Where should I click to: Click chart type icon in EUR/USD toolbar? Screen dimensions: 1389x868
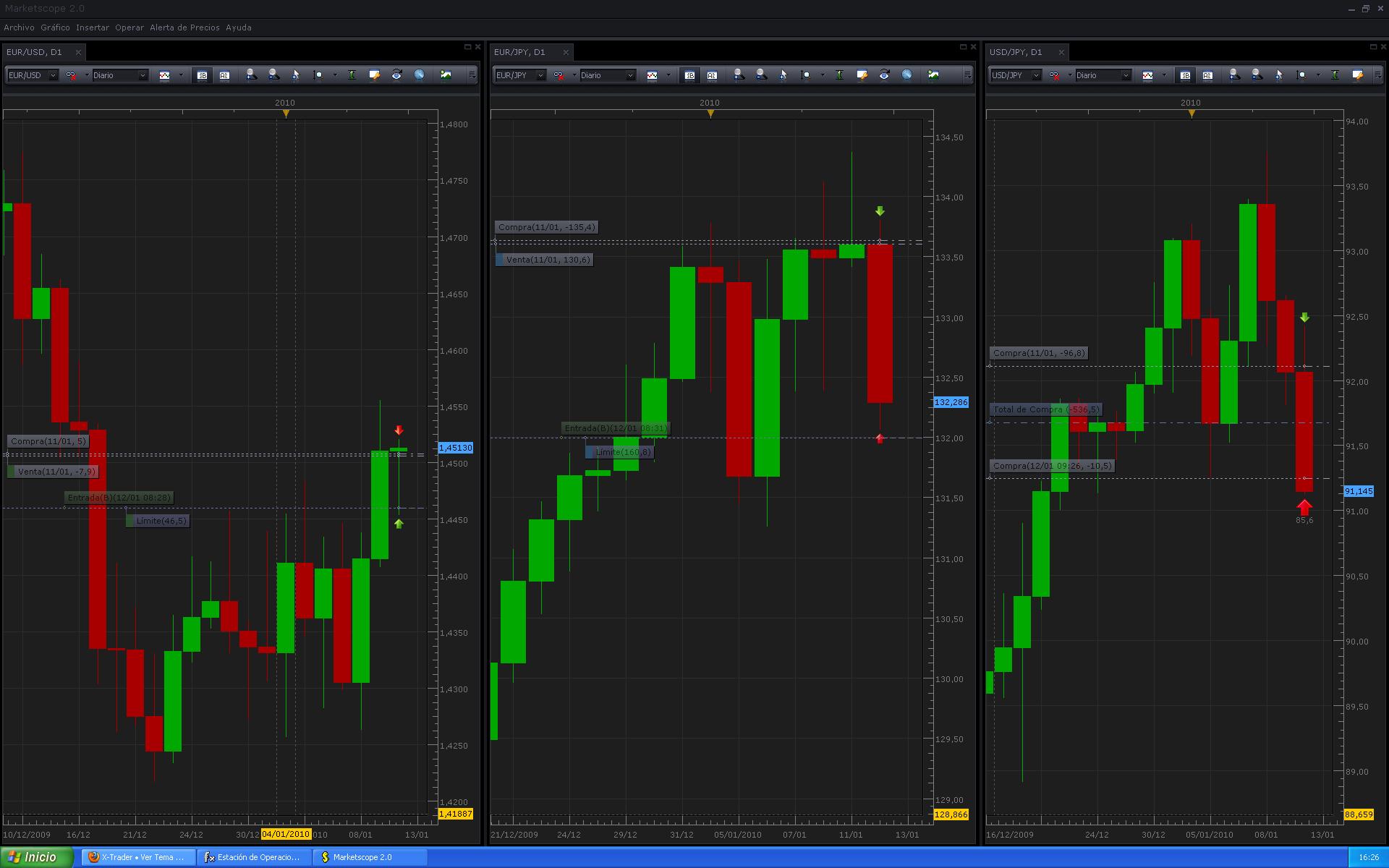pos(164,75)
